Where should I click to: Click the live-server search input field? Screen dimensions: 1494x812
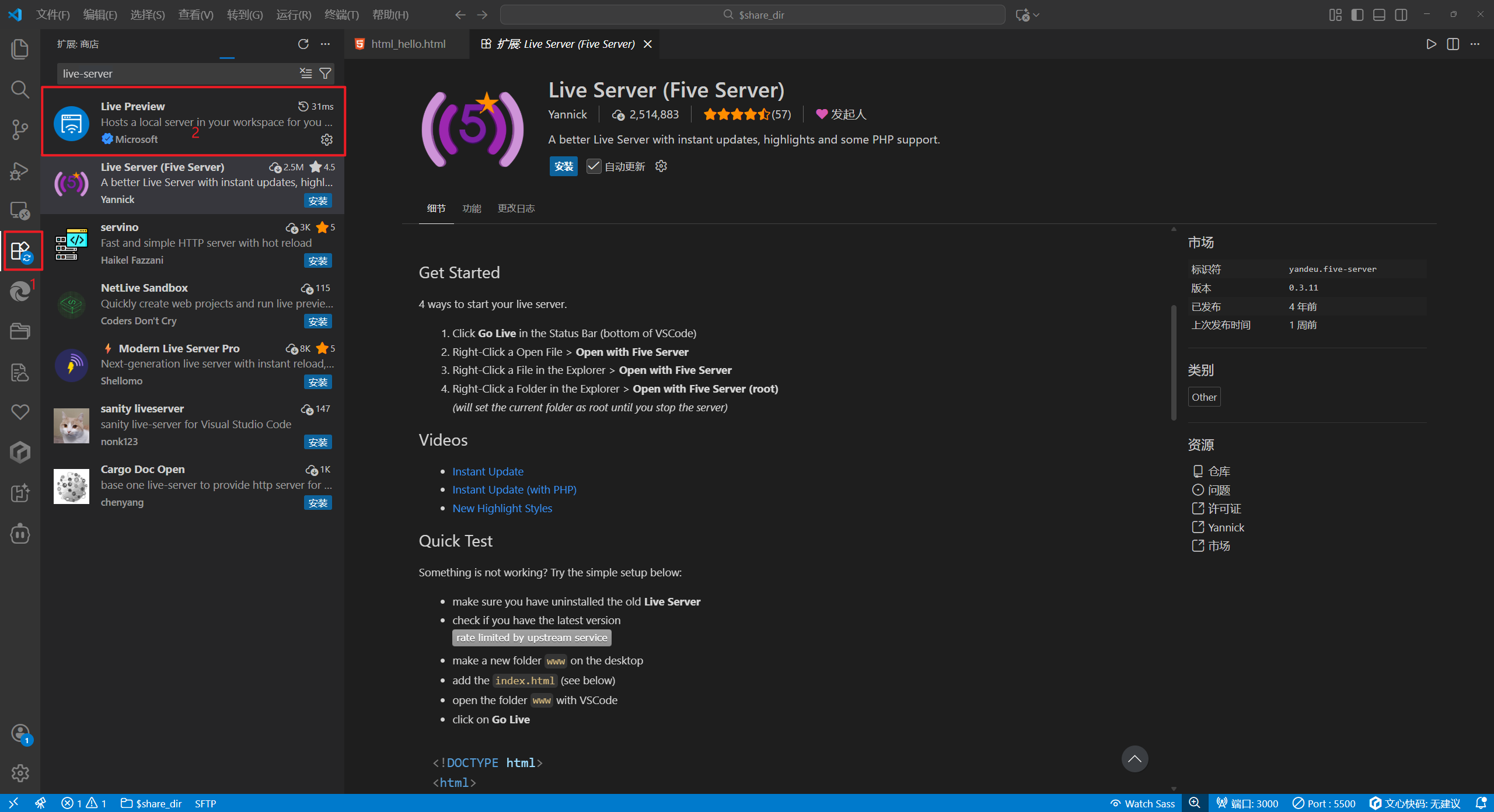click(175, 73)
